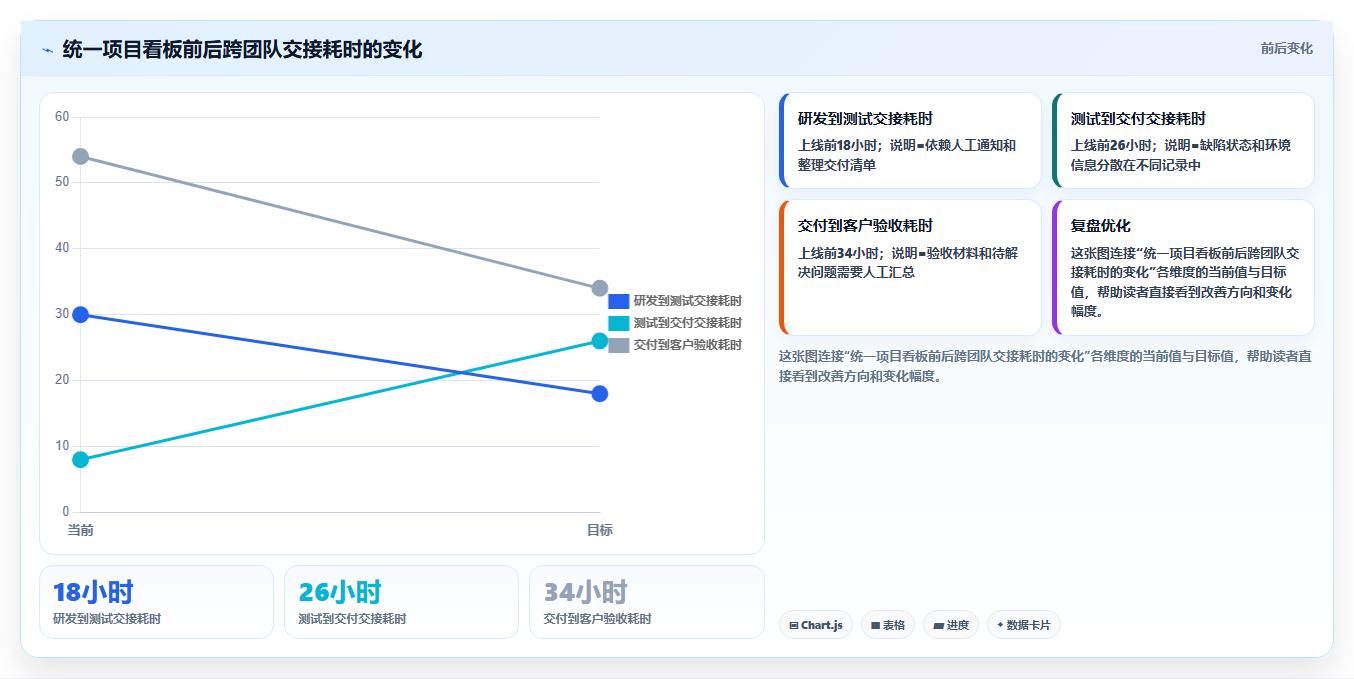The height and width of the screenshot is (679, 1354).
Task: Click the Chart.js tag
Action: point(816,625)
